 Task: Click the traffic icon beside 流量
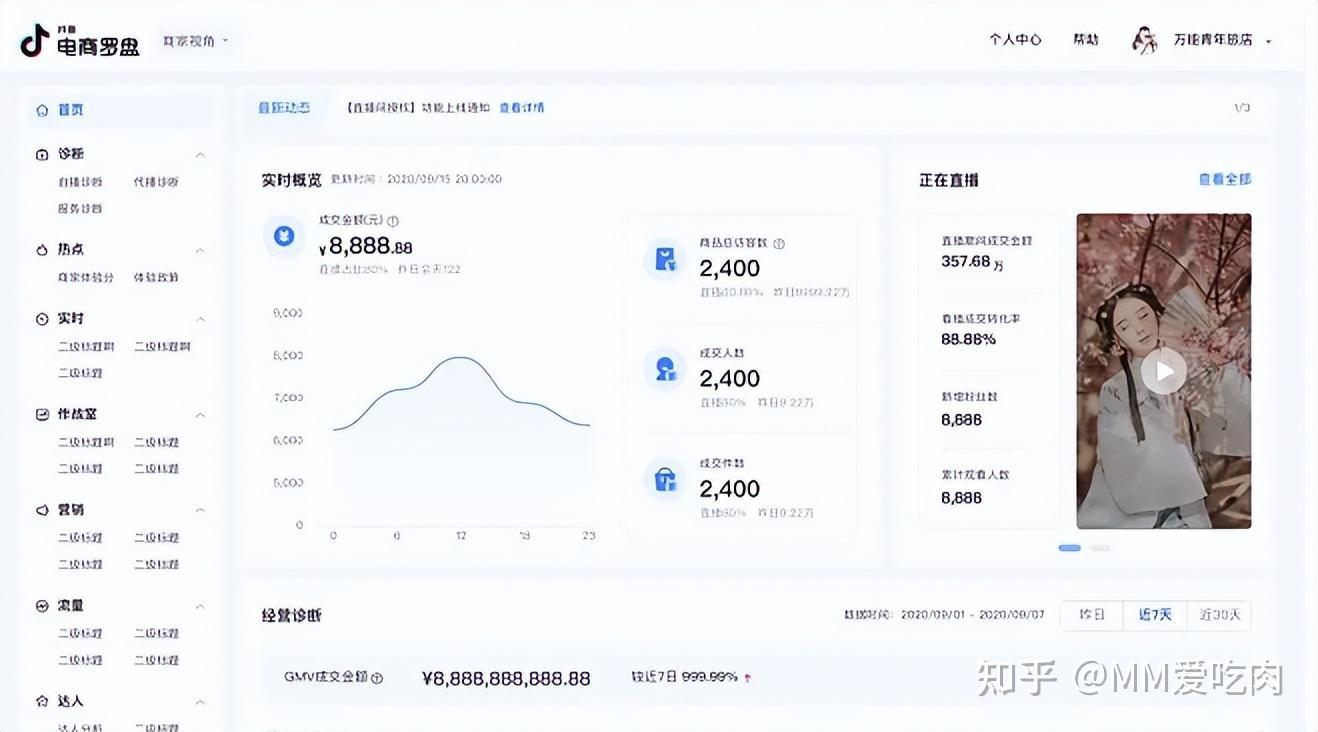(42, 606)
